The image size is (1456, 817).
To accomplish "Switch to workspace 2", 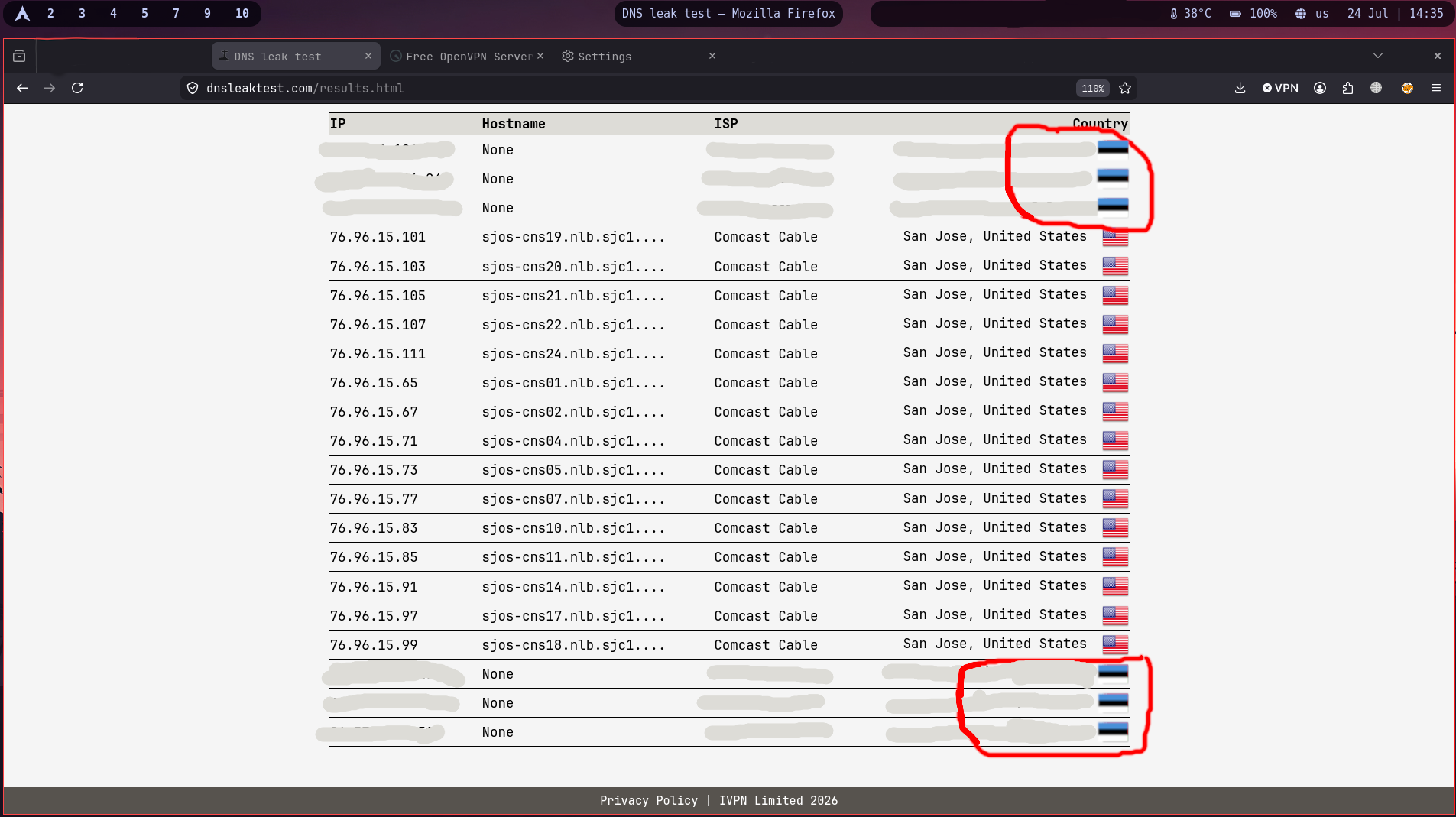I will 50,14.
